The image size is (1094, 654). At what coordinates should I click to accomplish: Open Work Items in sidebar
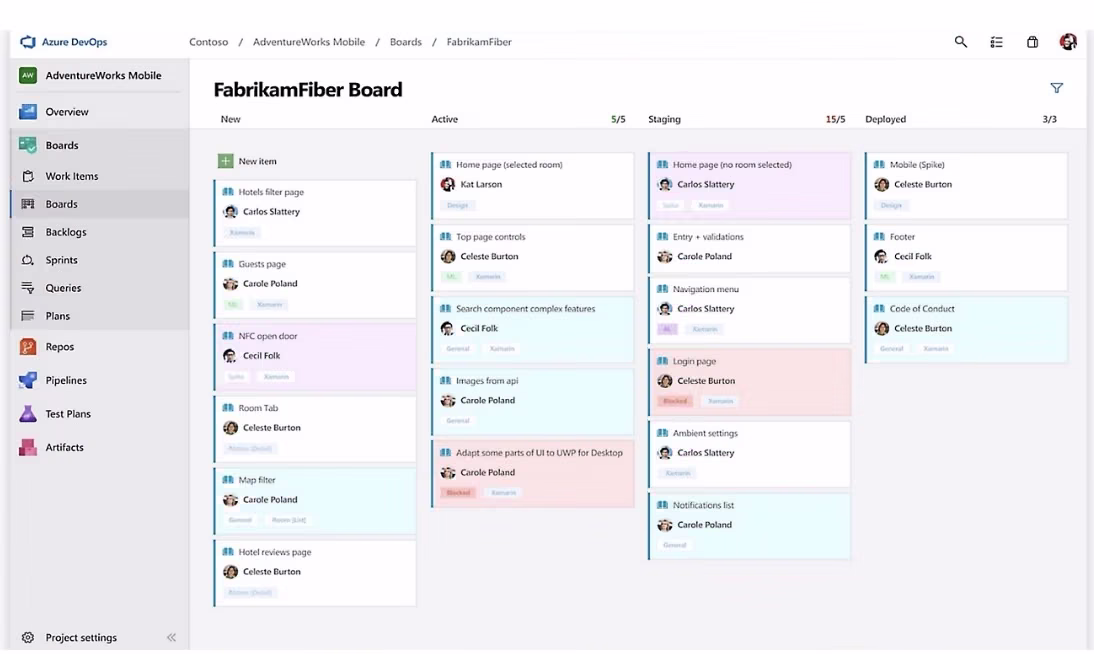pos(72,176)
